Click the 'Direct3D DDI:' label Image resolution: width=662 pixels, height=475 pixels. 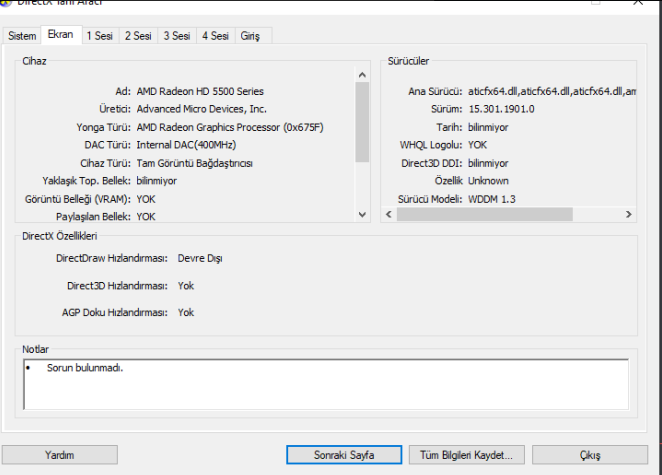[432, 163]
